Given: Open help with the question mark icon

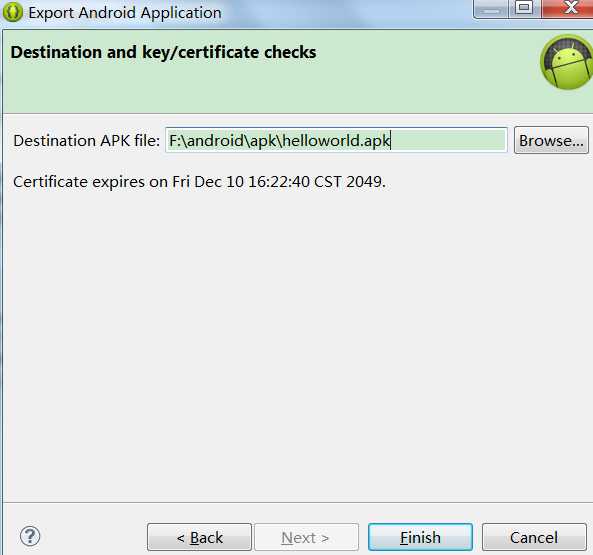Looking at the screenshot, I should tap(30, 536).
